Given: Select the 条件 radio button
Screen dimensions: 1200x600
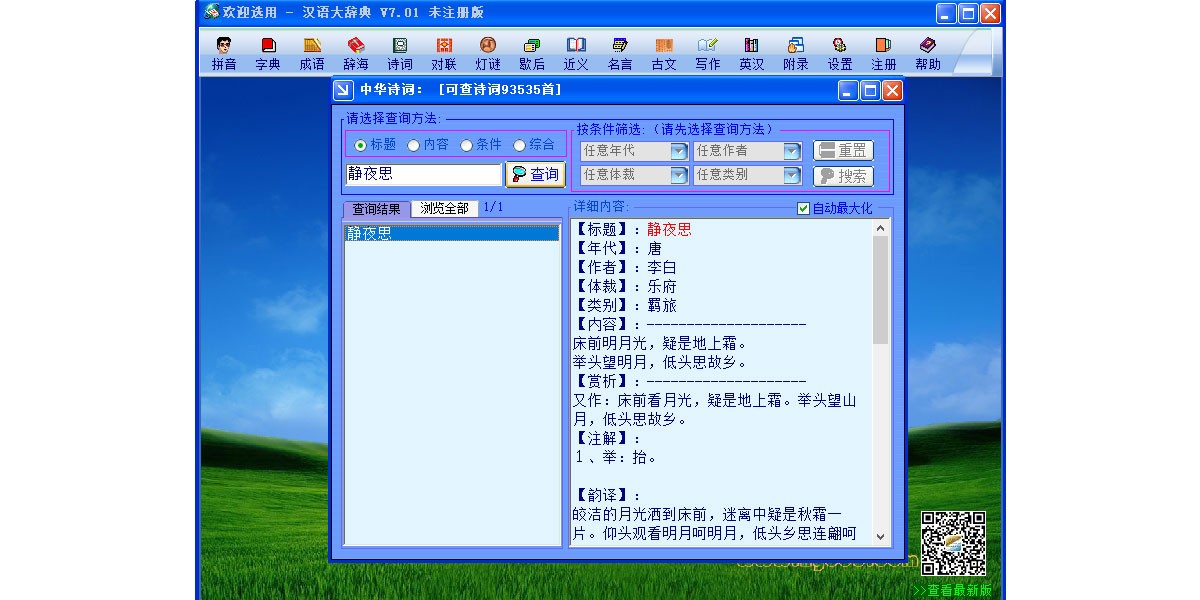Looking at the screenshot, I should 466,145.
